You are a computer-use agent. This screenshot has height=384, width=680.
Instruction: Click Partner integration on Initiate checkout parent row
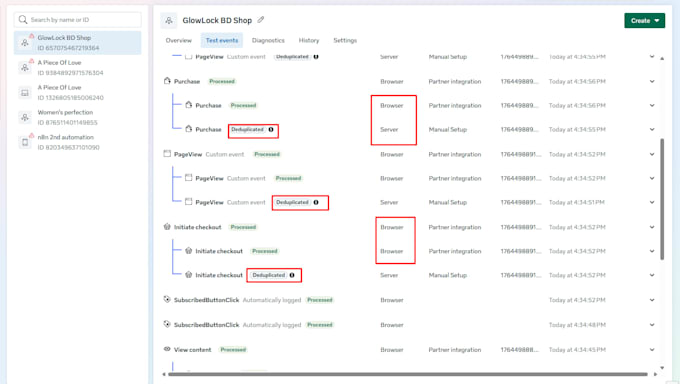pyautogui.click(x=454, y=227)
